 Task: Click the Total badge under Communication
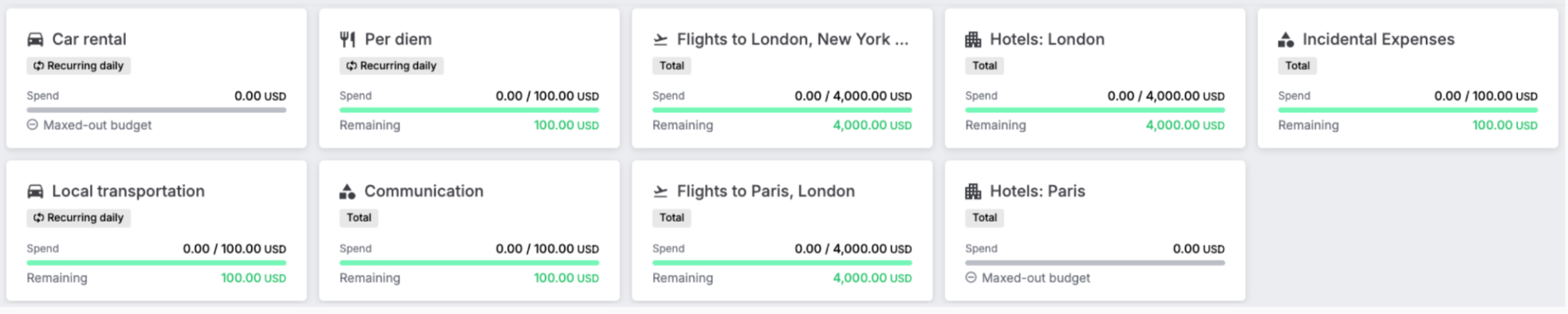click(x=359, y=218)
